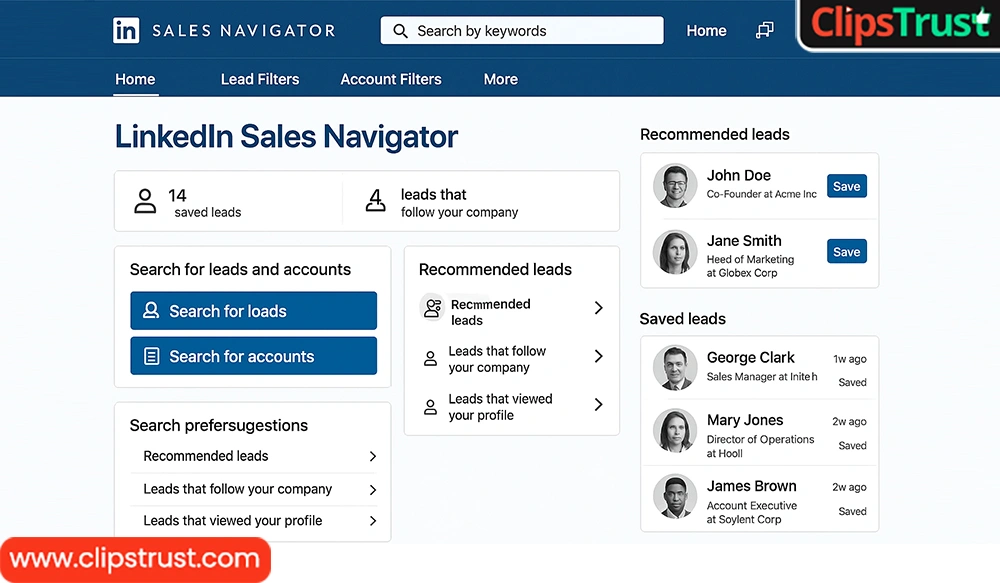This screenshot has width=1000, height=583.
Task: Select the Home tab in navigation bar
Action: [x=135, y=79]
